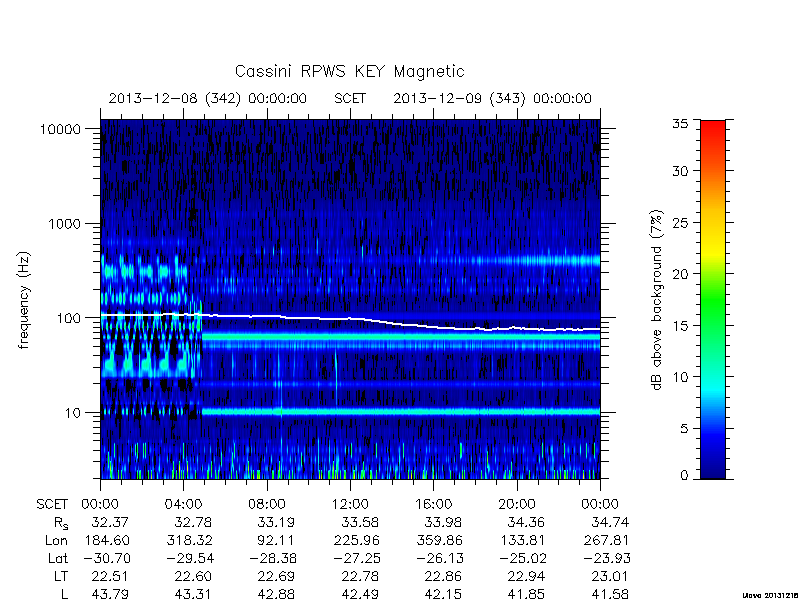The height and width of the screenshot is (600, 800).
Task: Click the 'frequency (Hz)' axis label
Action: 23,300
